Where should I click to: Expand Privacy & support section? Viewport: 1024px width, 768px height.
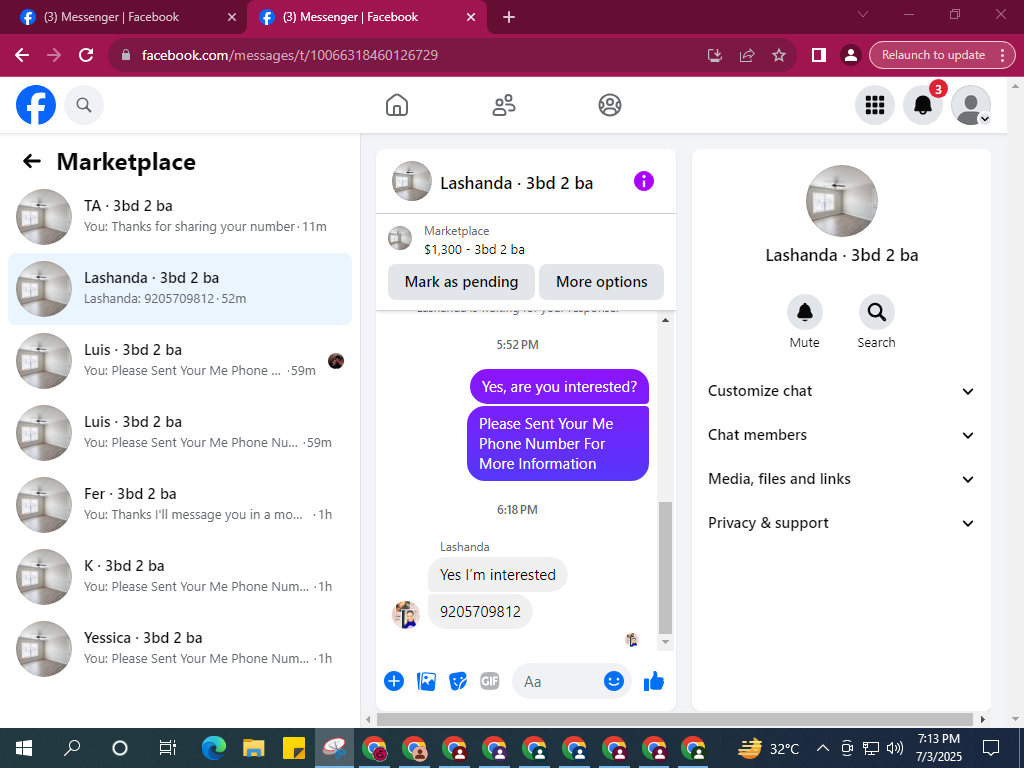pyautogui.click(x=841, y=523)
